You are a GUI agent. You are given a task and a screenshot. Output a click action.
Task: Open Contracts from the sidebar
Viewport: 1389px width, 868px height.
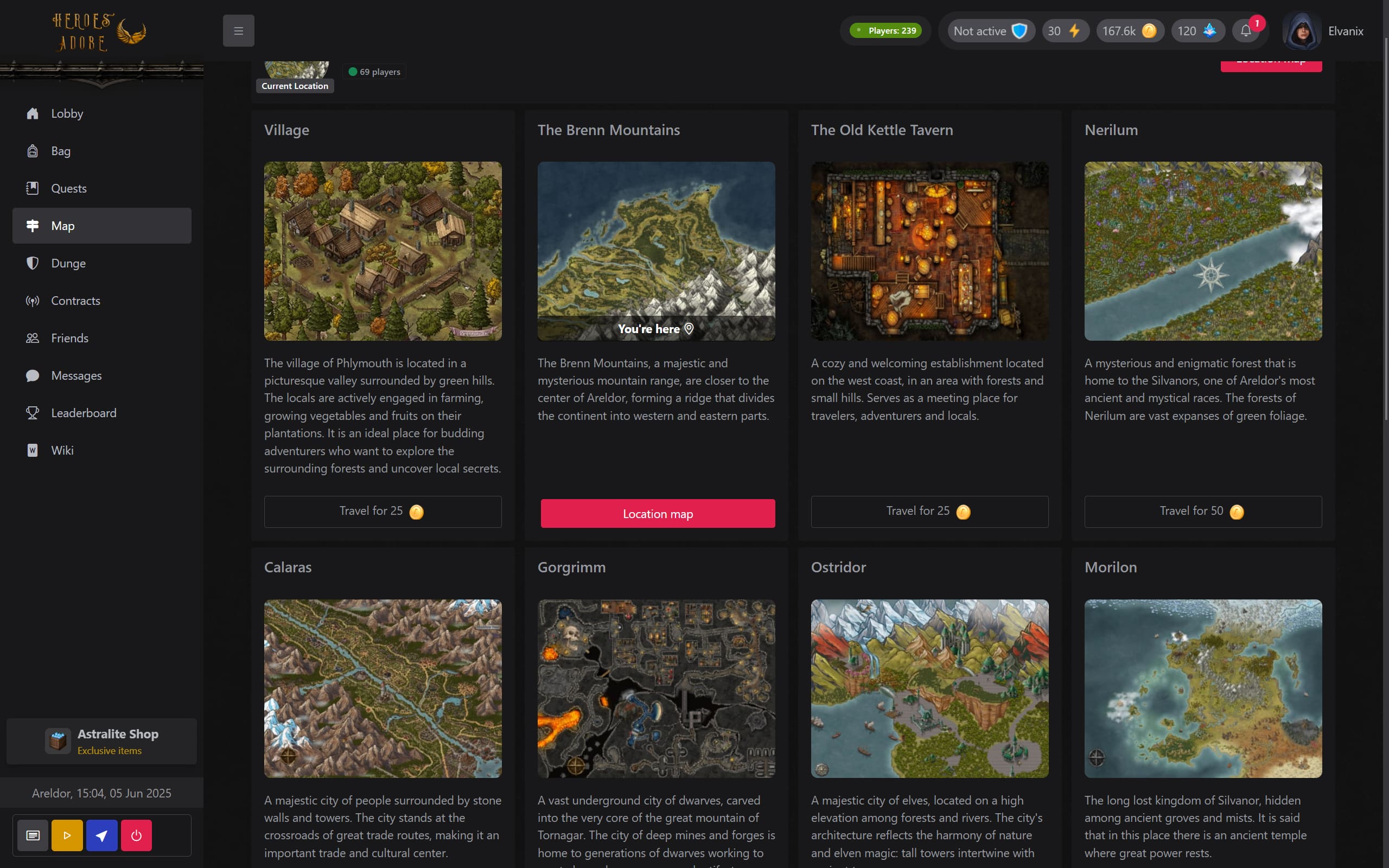[101, 300]
